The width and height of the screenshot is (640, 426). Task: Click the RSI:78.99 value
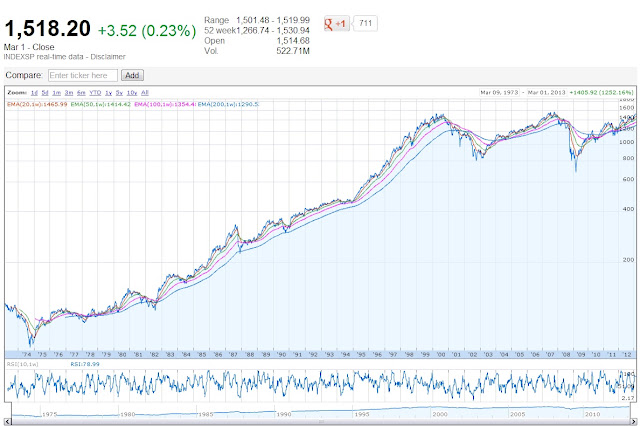[85, 364]
